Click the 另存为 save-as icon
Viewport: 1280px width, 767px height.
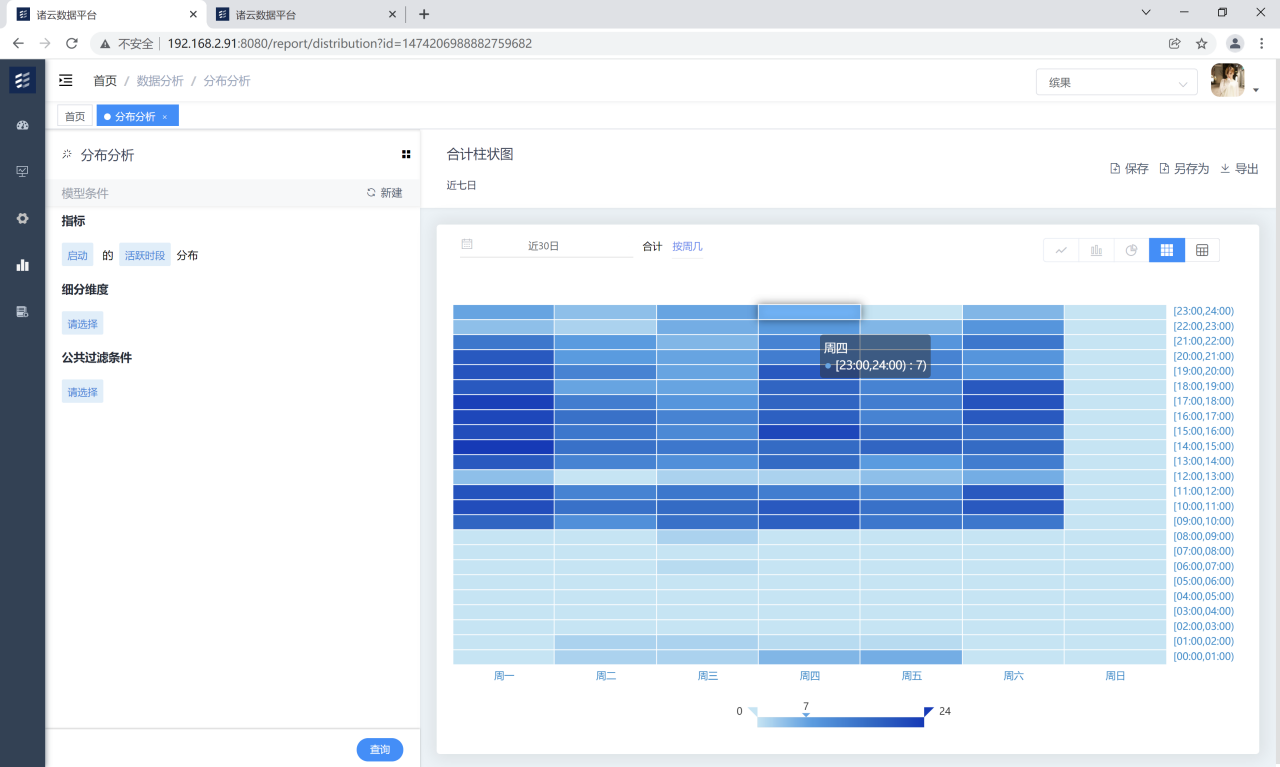1164,169
